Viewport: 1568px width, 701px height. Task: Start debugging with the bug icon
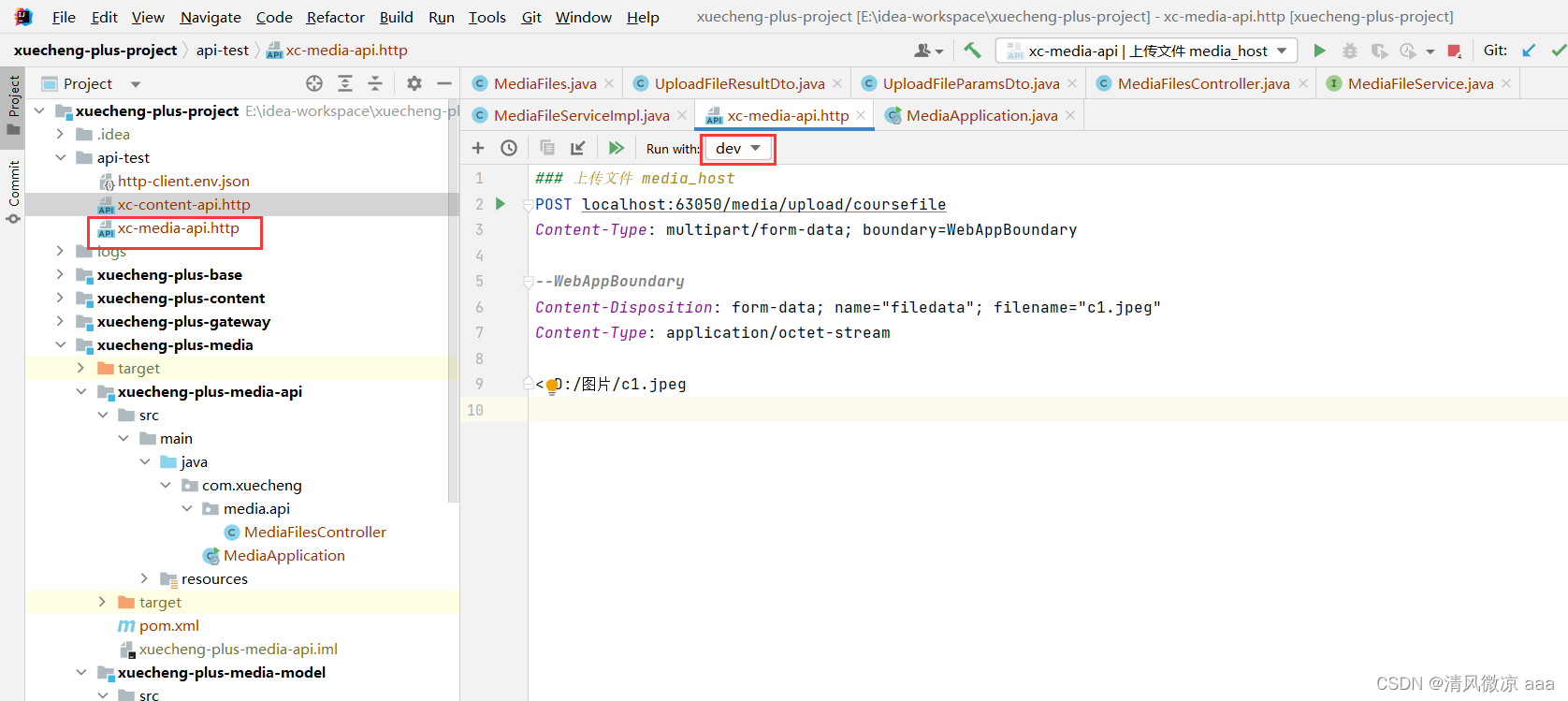[1349, 51]
